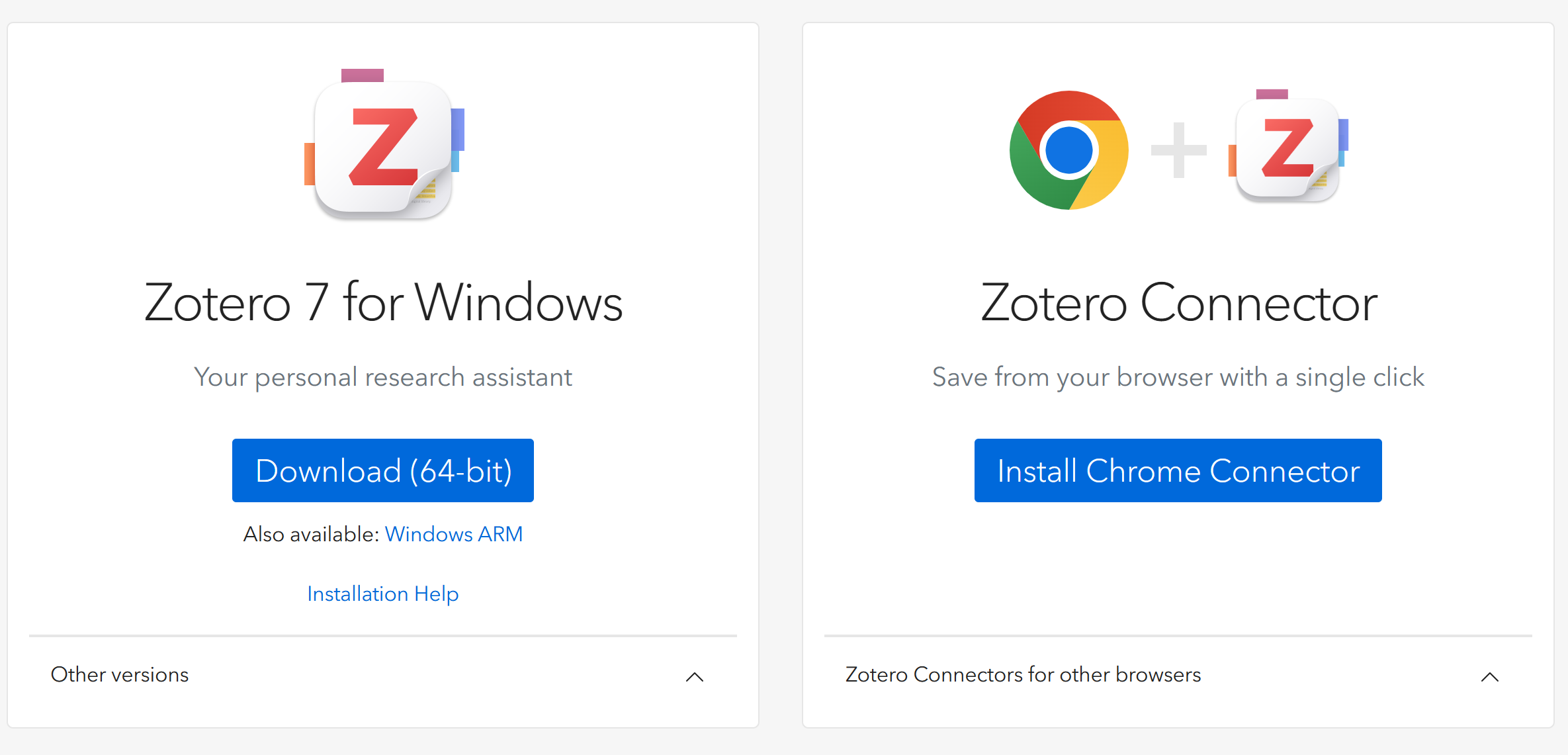1568x755 pixels.
Task: Click the "Also available:" label text
Action: click(310, 534)
